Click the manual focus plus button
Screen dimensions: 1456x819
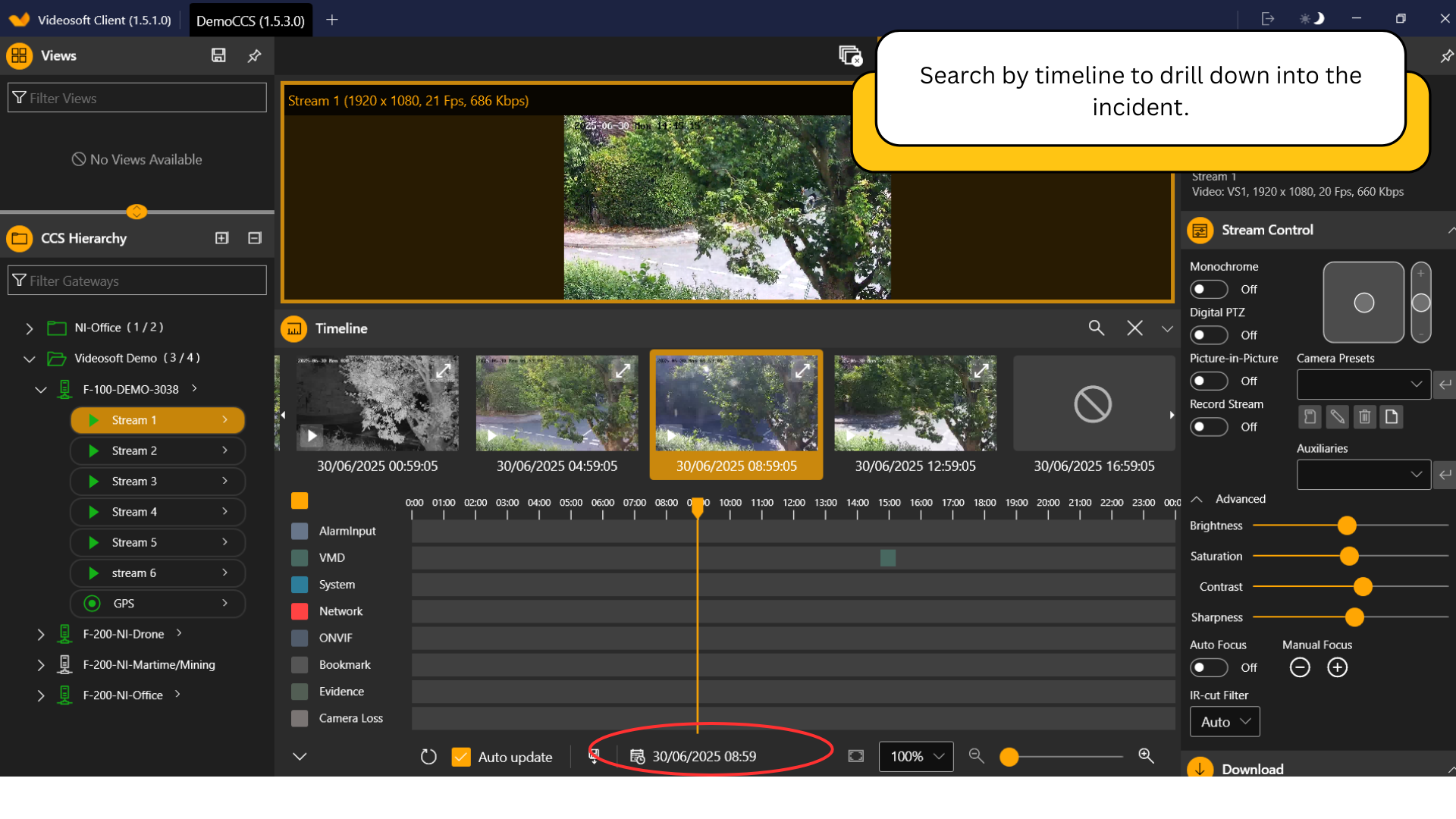coord(1337,667)
